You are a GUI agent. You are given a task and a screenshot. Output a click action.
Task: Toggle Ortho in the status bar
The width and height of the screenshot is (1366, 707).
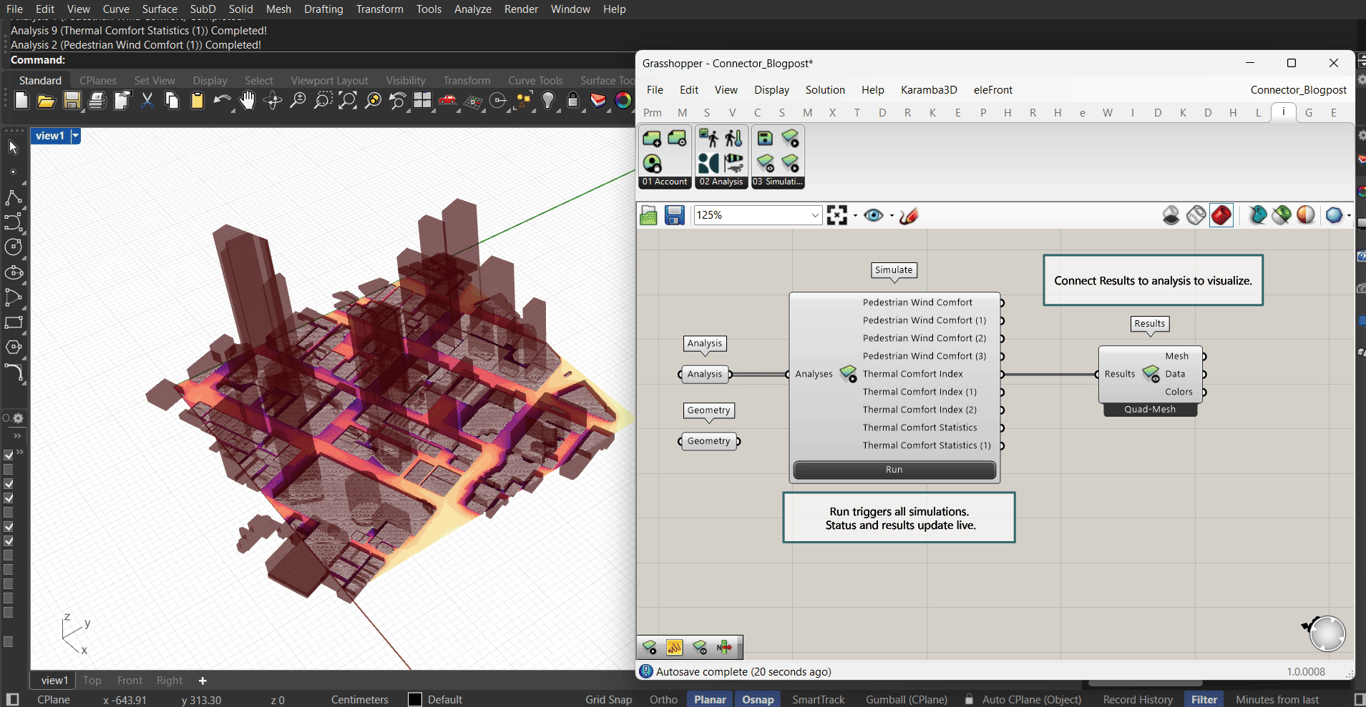[x=663, y=699]
